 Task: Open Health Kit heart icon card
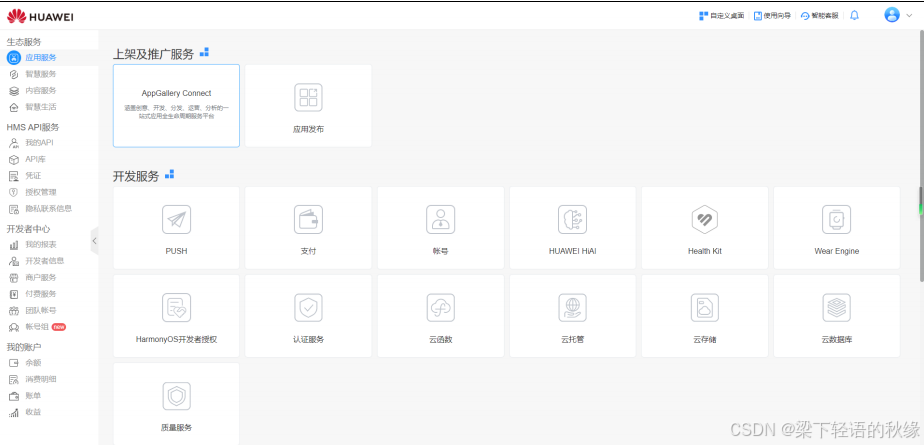tap(704, 228)
